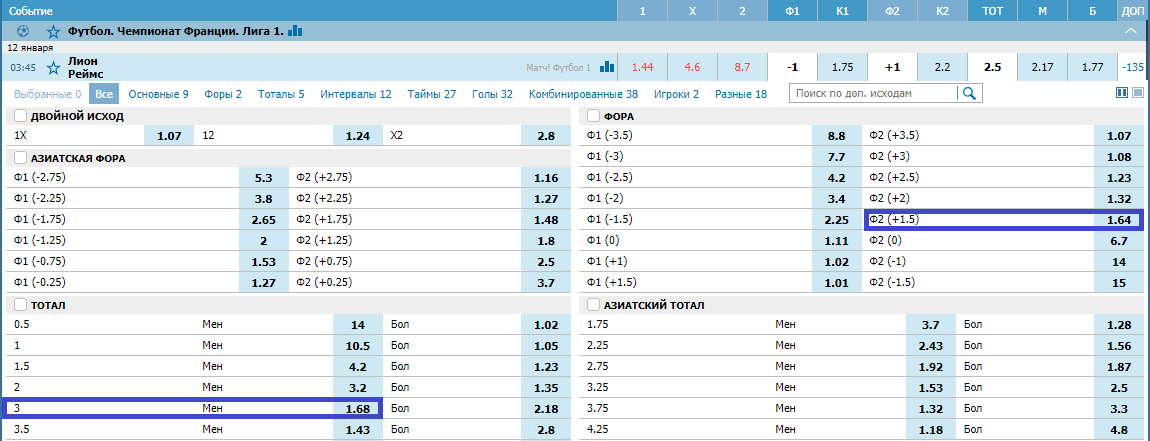Select 1X double chance odds 1.07
Image resolution: width=1150 pixels, height=441 pixels.
coord(169,136)
